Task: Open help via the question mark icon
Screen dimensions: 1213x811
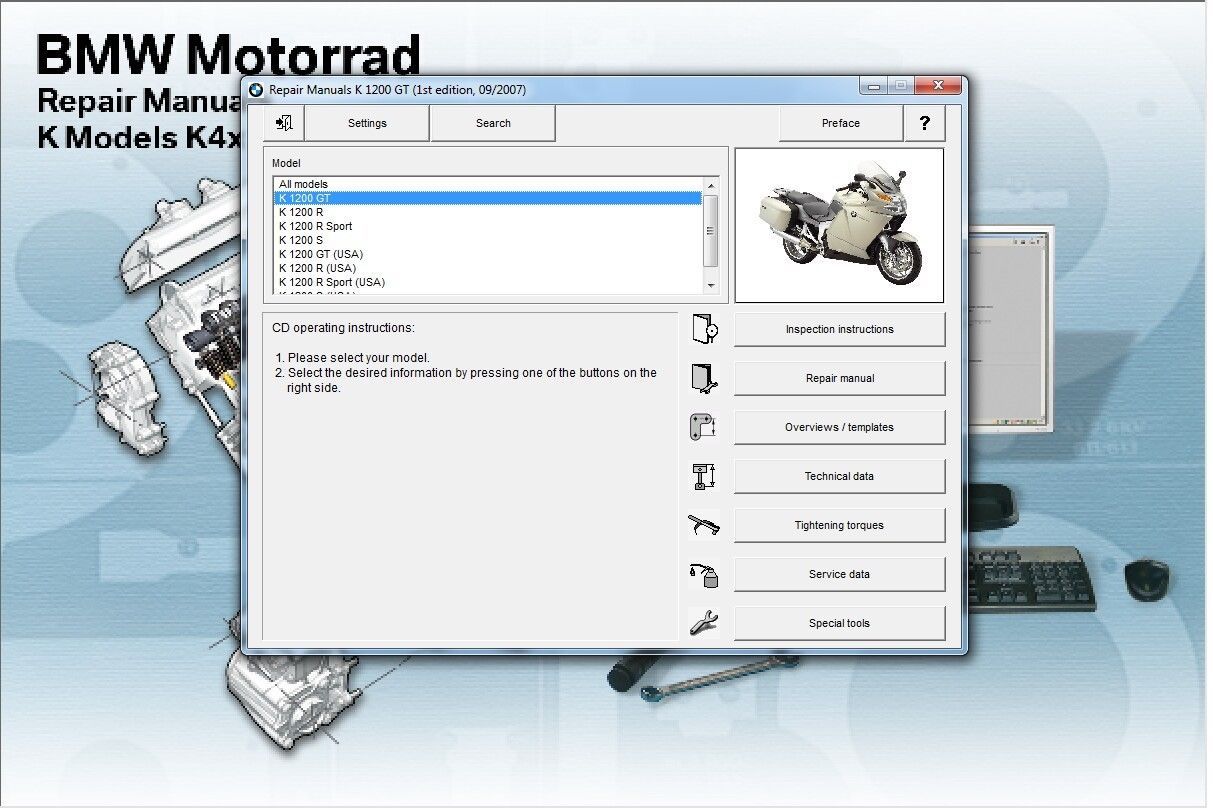Action: (x=925, y=123)
